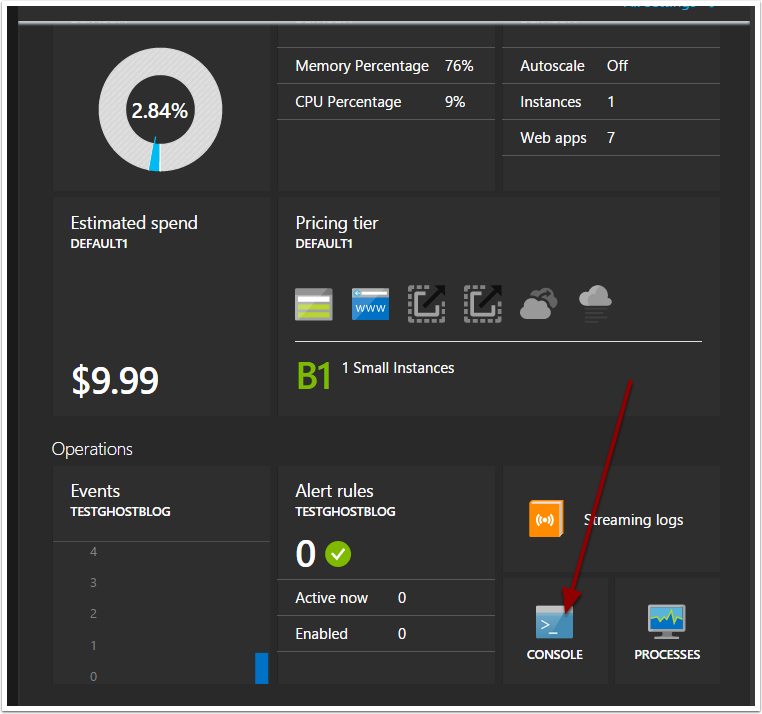762x714 pixels.
Task: Open the Console tile icon
Action: tap(554, 621)
